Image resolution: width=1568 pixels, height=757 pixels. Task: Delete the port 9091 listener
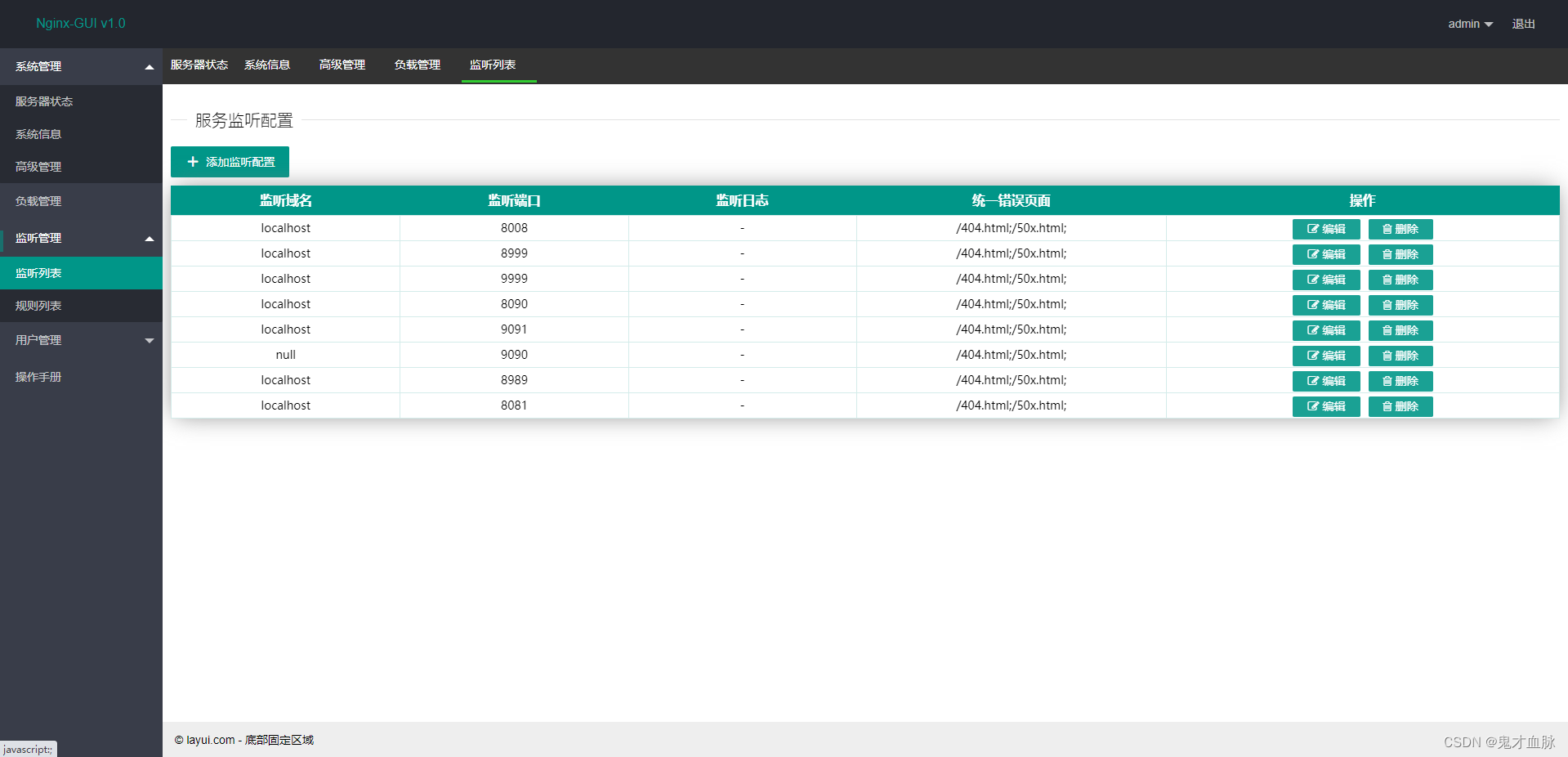click(1400, 330)
